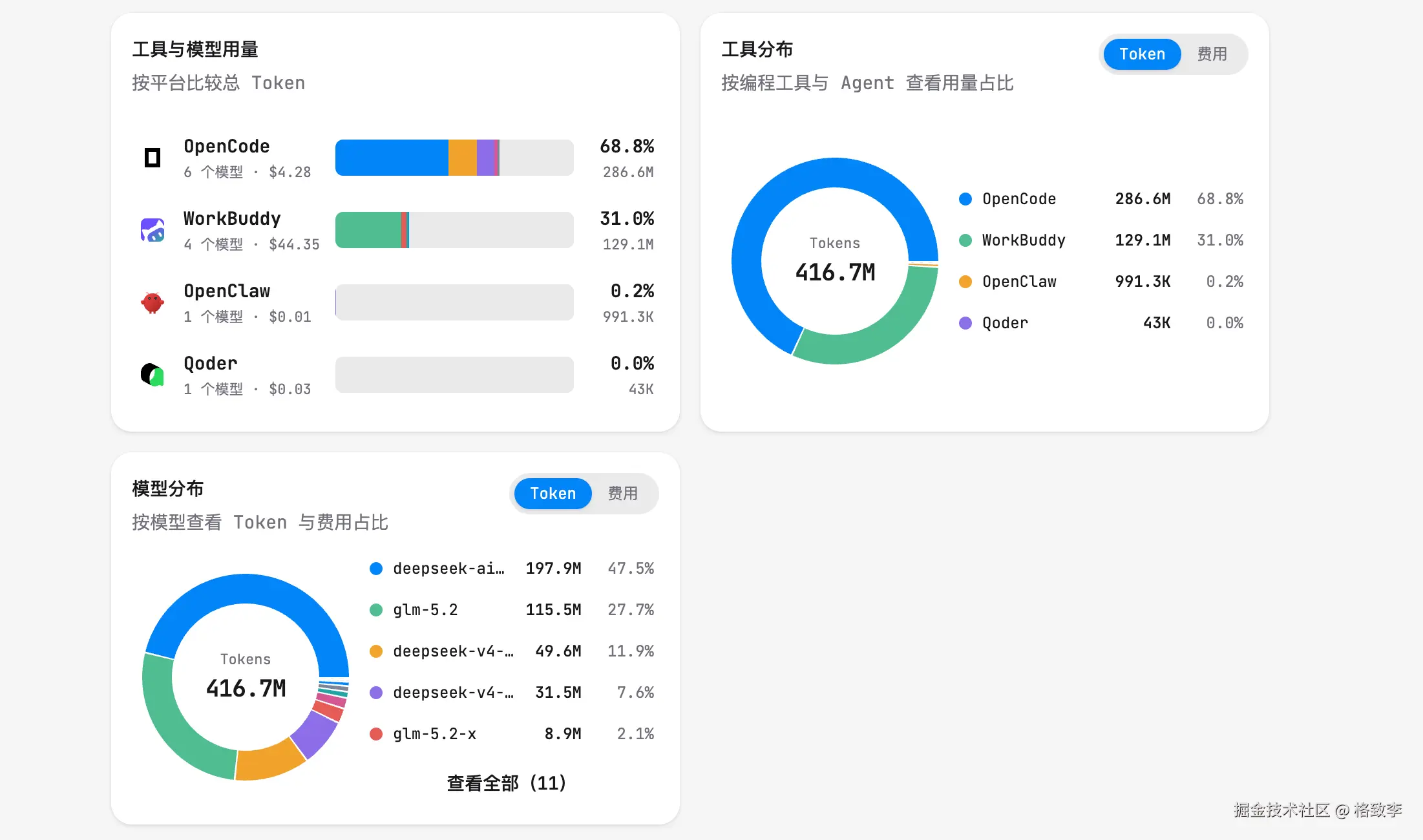This screenshot has height=840, width=1423.
Task: Click the 31.5M token value
Action: pos(558,693)
